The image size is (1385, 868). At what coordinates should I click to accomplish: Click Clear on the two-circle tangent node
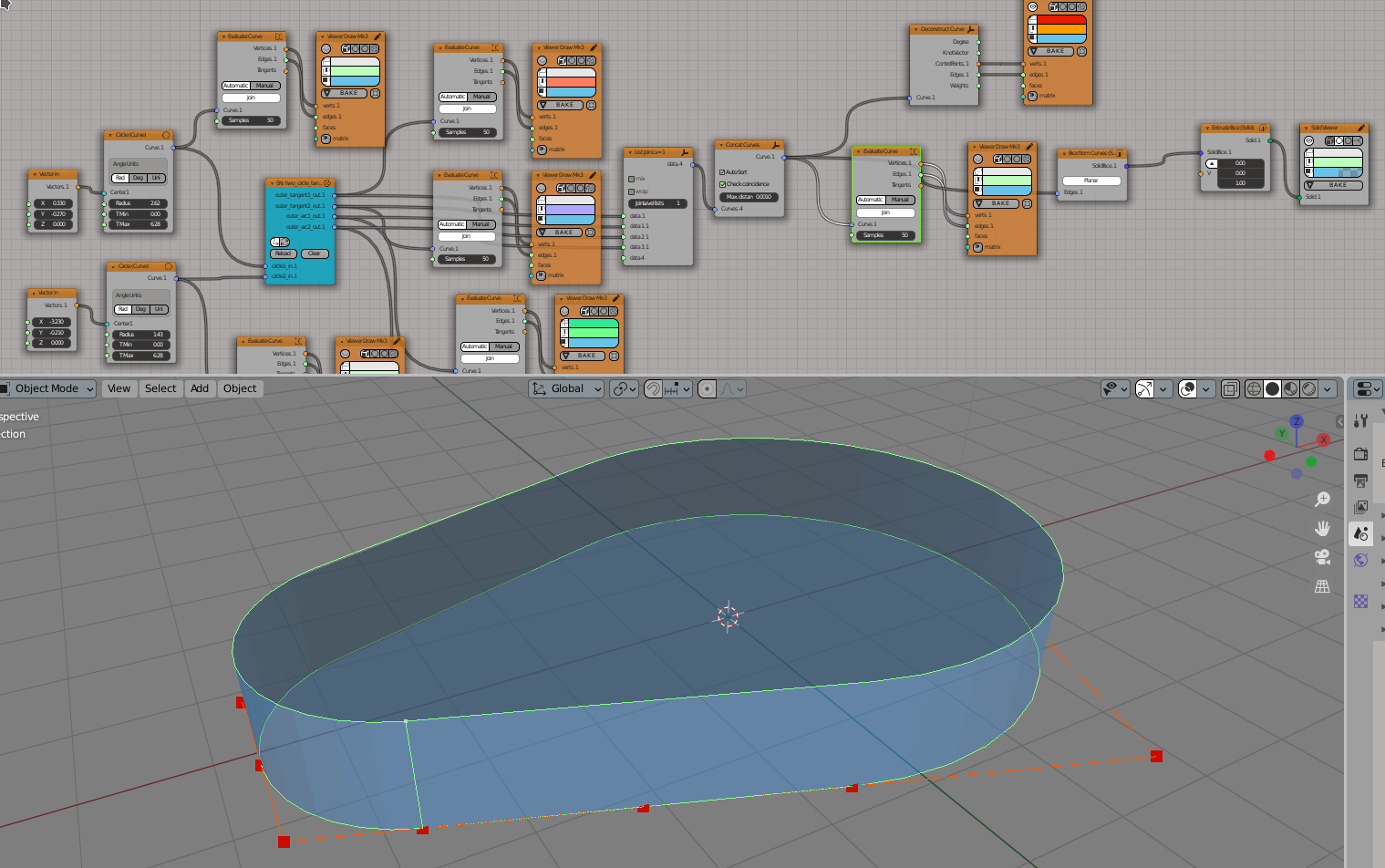pos(315,253)
